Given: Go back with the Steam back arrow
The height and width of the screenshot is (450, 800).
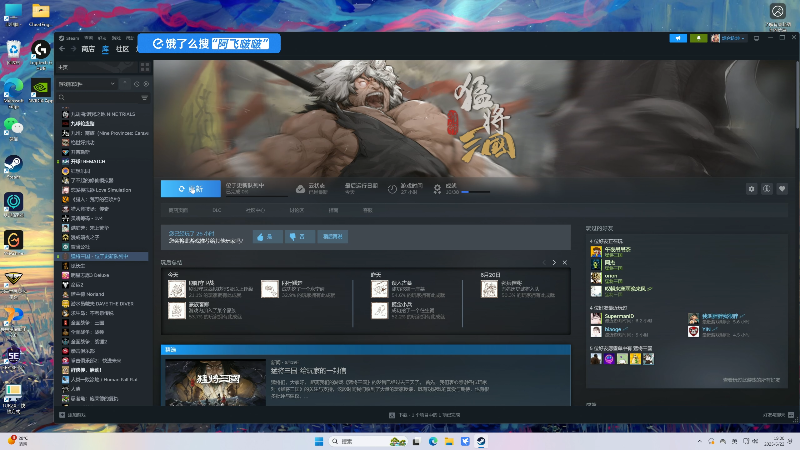Looking at the screenshot, I should (62, 49).
